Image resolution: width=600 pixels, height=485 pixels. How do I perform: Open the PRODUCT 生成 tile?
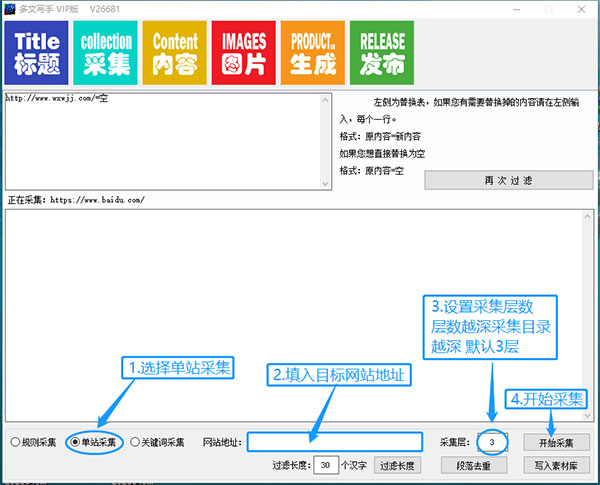pyautogui.click(x=313, y=53)
